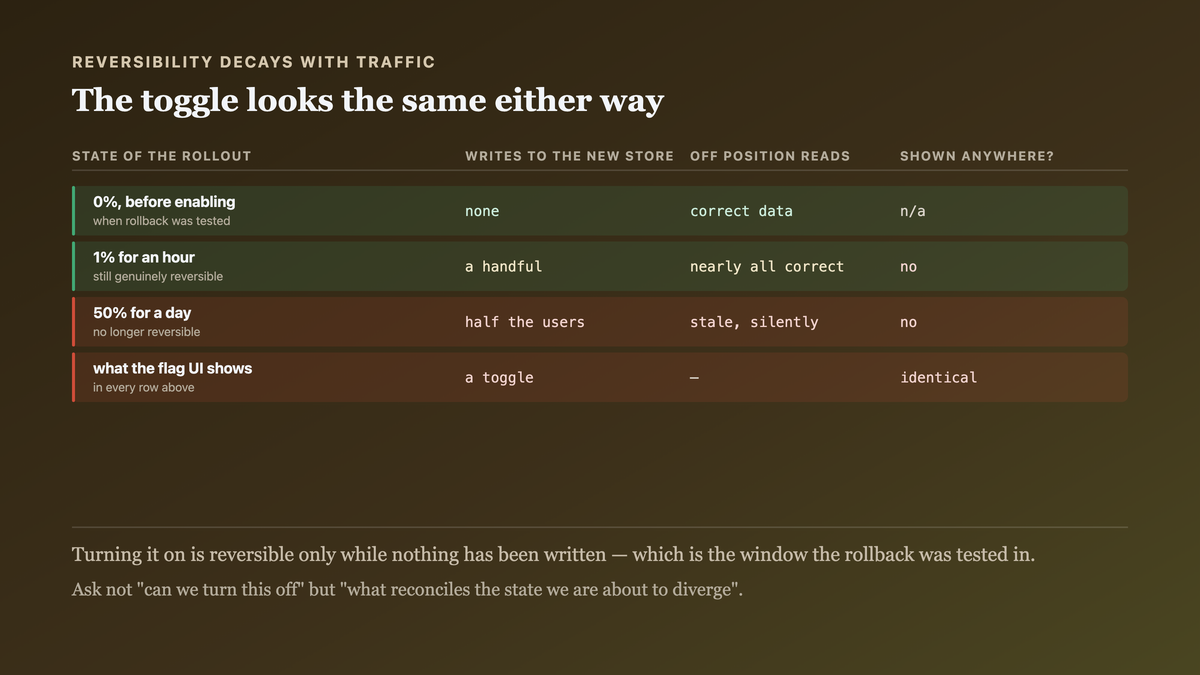Viewport: 1200px width, 675px height.
Task: Select the "correct data" cell
Action: 741,211
